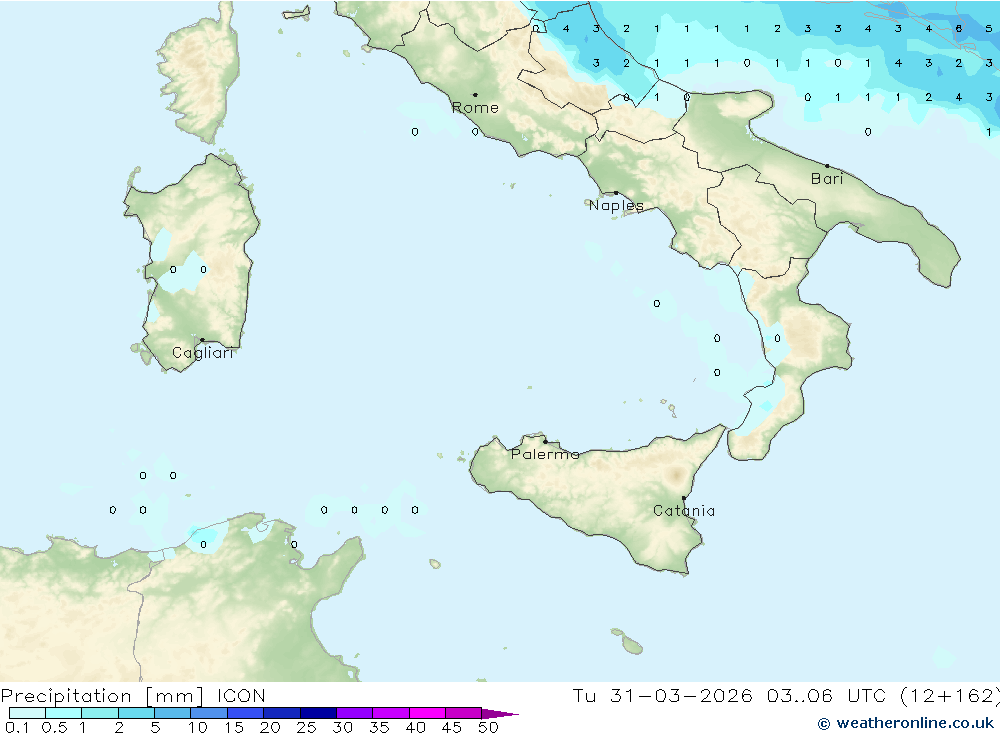Click the '0.5' legend scale value
This screenshot has height=733, width=1000.
pyautogui.click(x=54, y=727)
